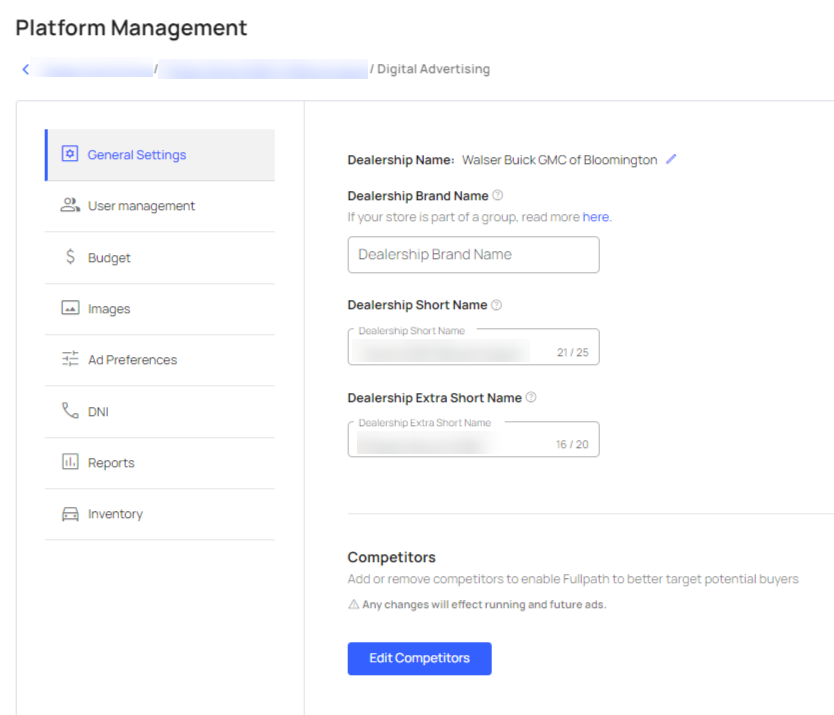This screenshot has height=715, width=834.
Task: Click the Reports chart icon
Action: [x=70, y=462]
